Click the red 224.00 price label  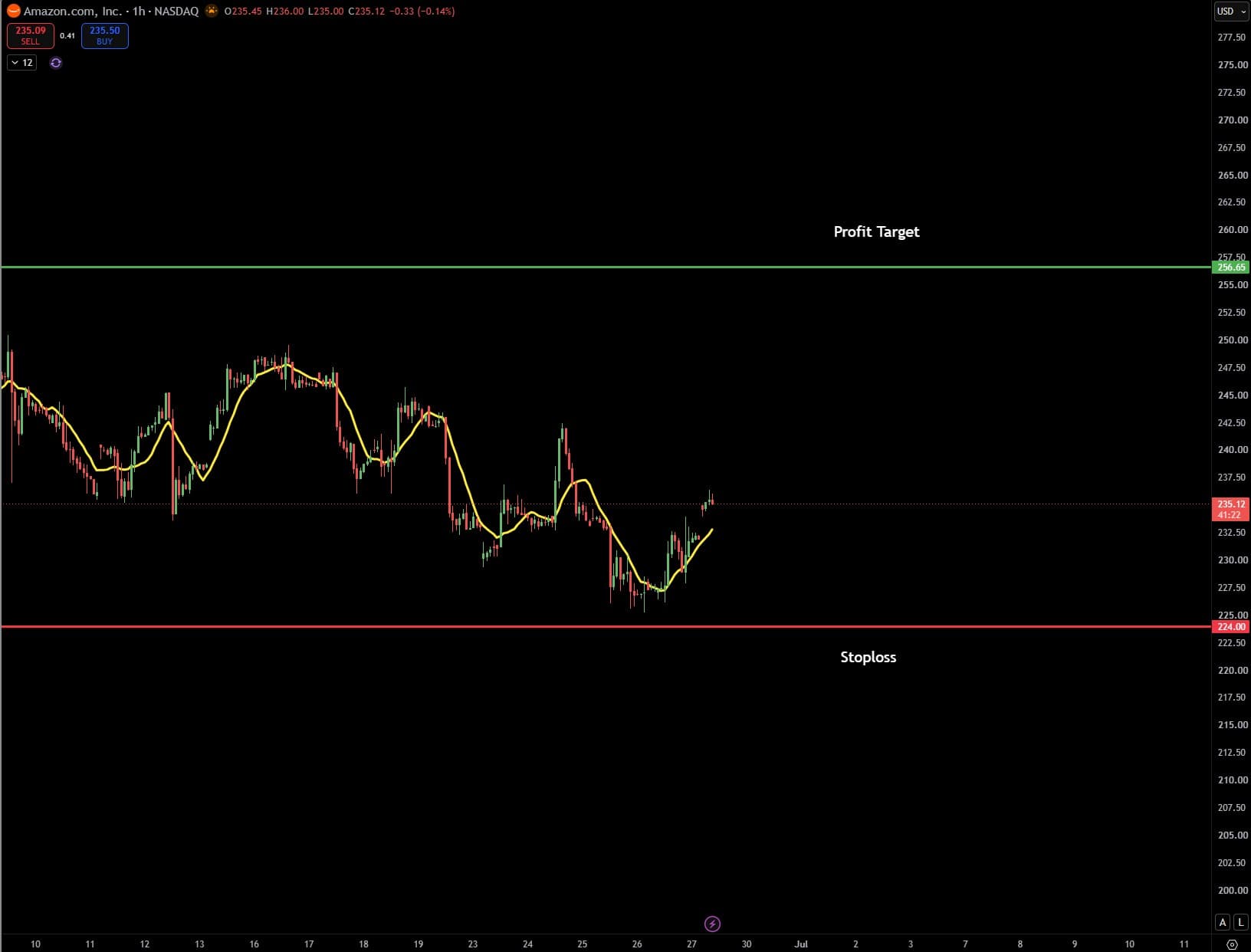click(1231, 626)
